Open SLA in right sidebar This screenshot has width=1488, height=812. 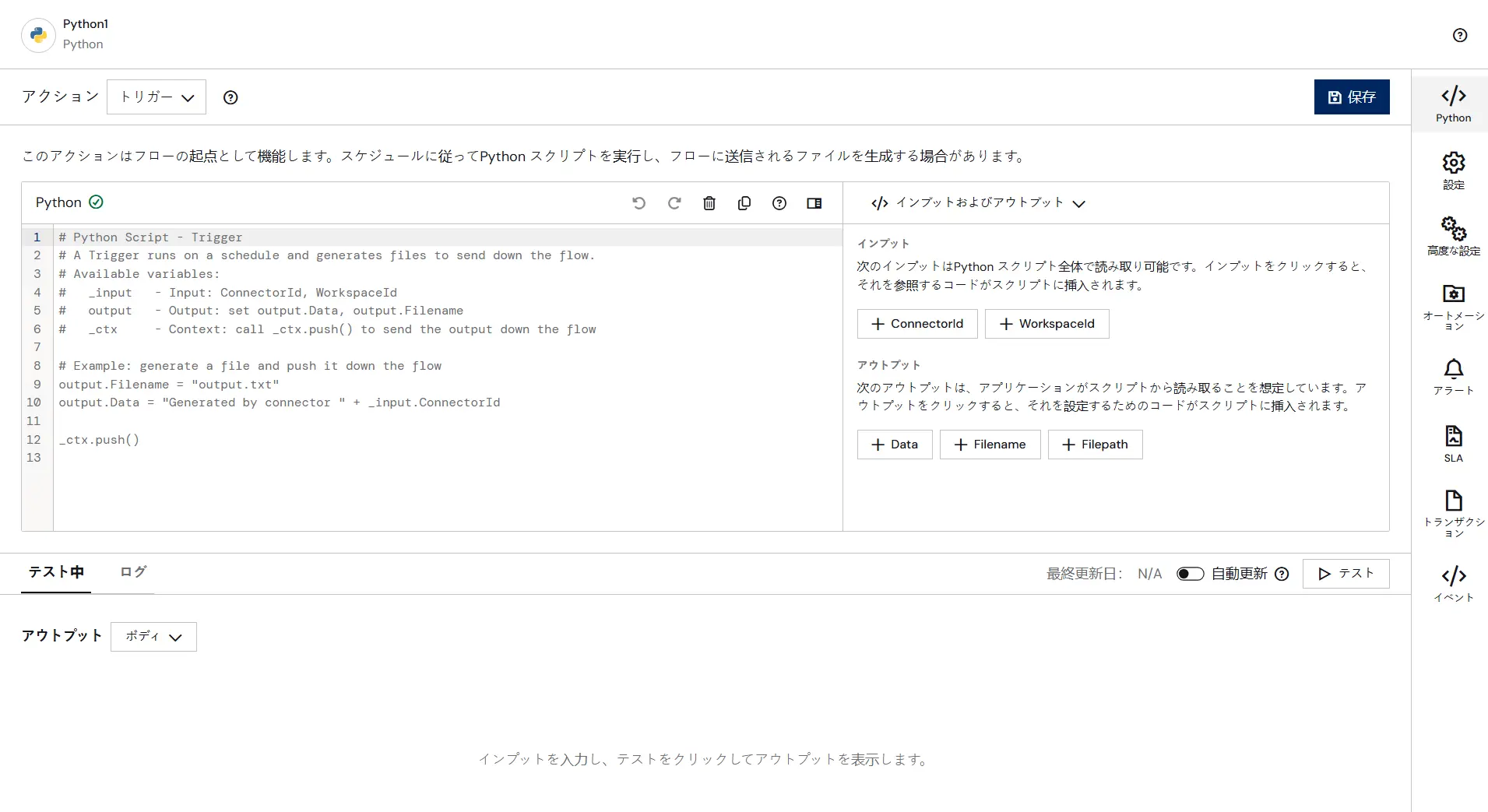pyautogui.click(x=1453, y=444)
